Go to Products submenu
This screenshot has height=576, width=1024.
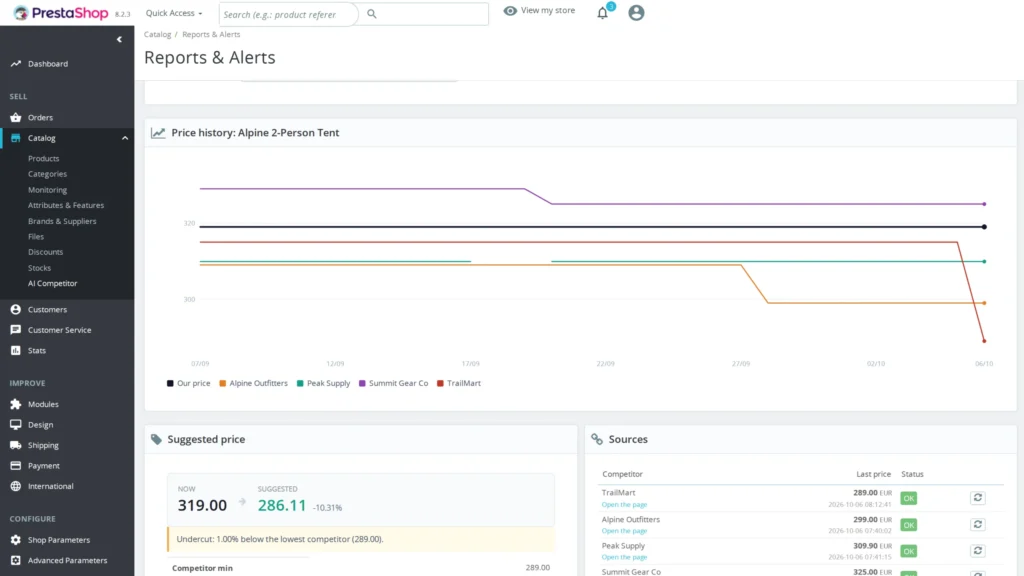pyautogui.click(x=44, y=159)
